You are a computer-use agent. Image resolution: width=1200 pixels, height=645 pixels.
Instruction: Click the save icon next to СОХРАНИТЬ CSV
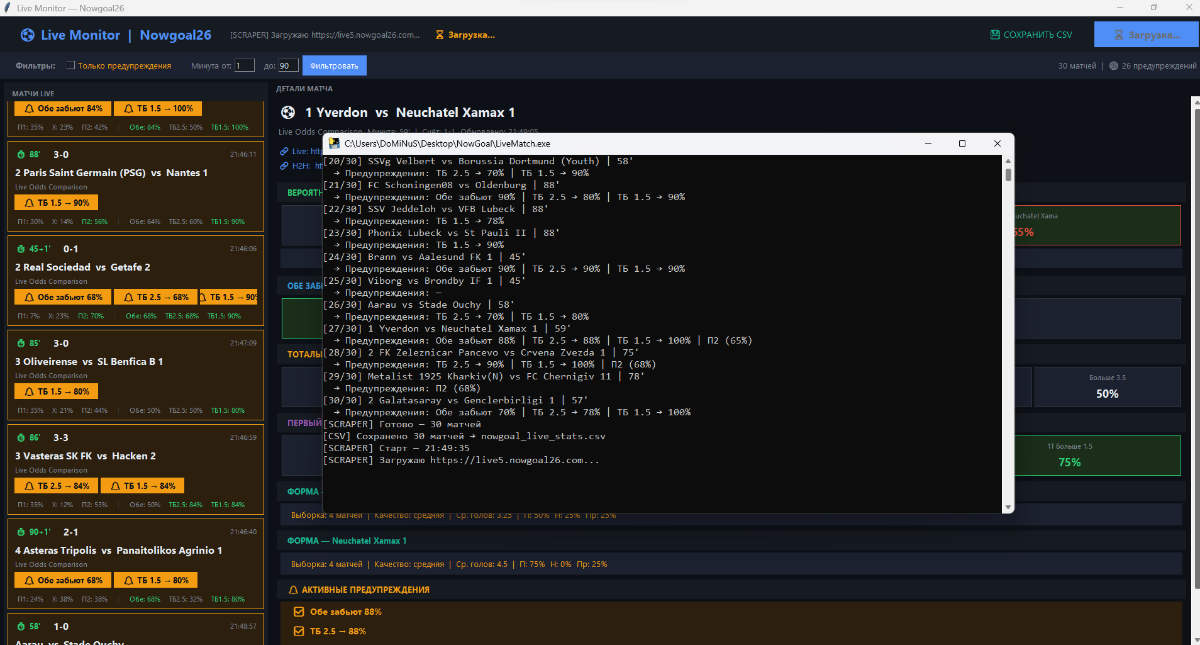pos(994,35)
